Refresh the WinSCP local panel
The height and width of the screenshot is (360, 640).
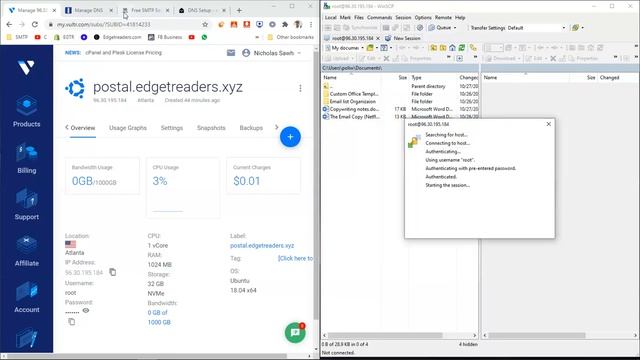[x=462, y=48]
